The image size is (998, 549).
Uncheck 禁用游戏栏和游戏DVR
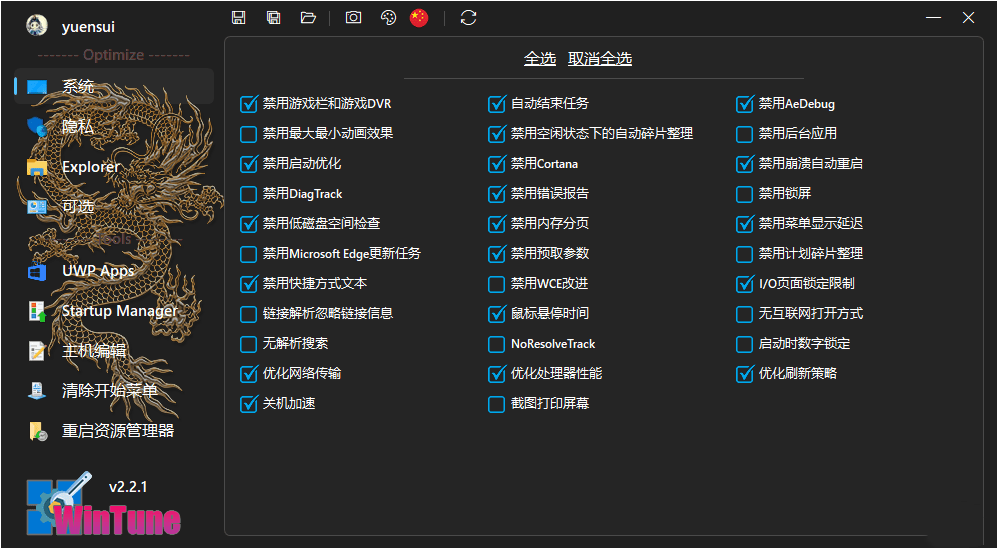(248, 104)
